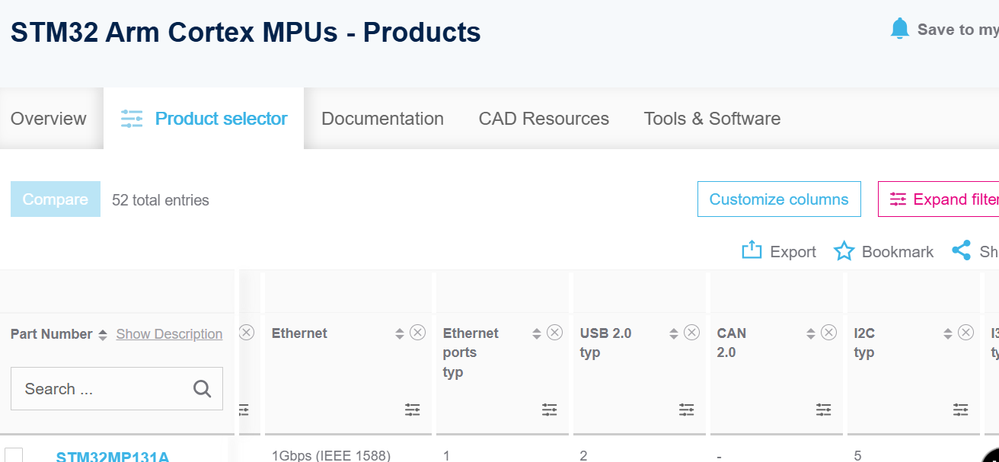Image resolution: width=999 pixels, height=462 pixels.
Task: Remove the USB 2.0 typ column
Action: click(x=692, y=333)
